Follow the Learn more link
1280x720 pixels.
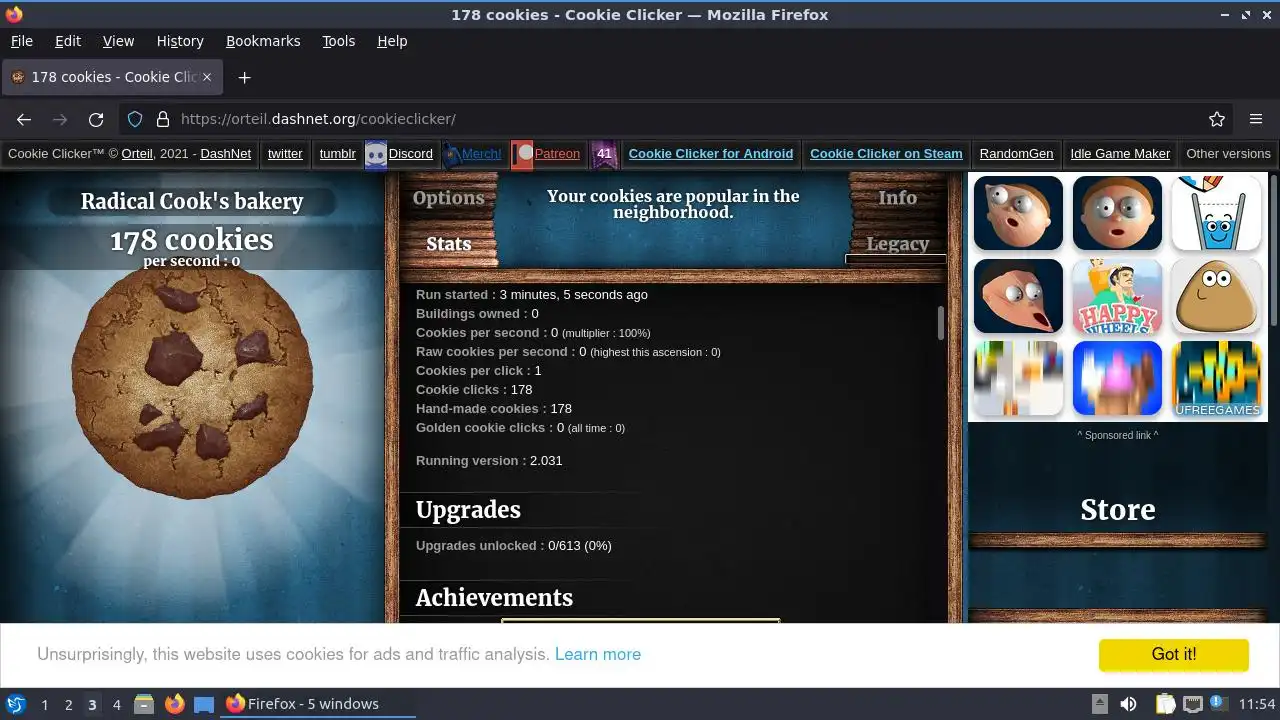pos(598,654)
